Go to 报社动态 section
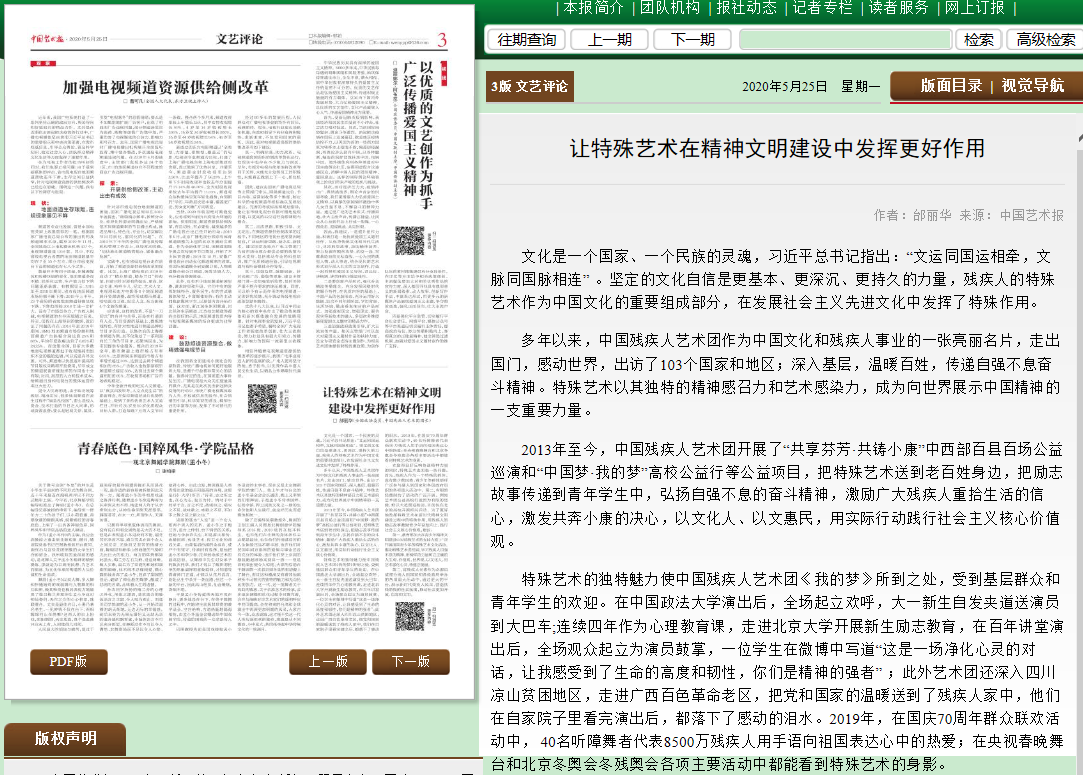 [746, 8]
